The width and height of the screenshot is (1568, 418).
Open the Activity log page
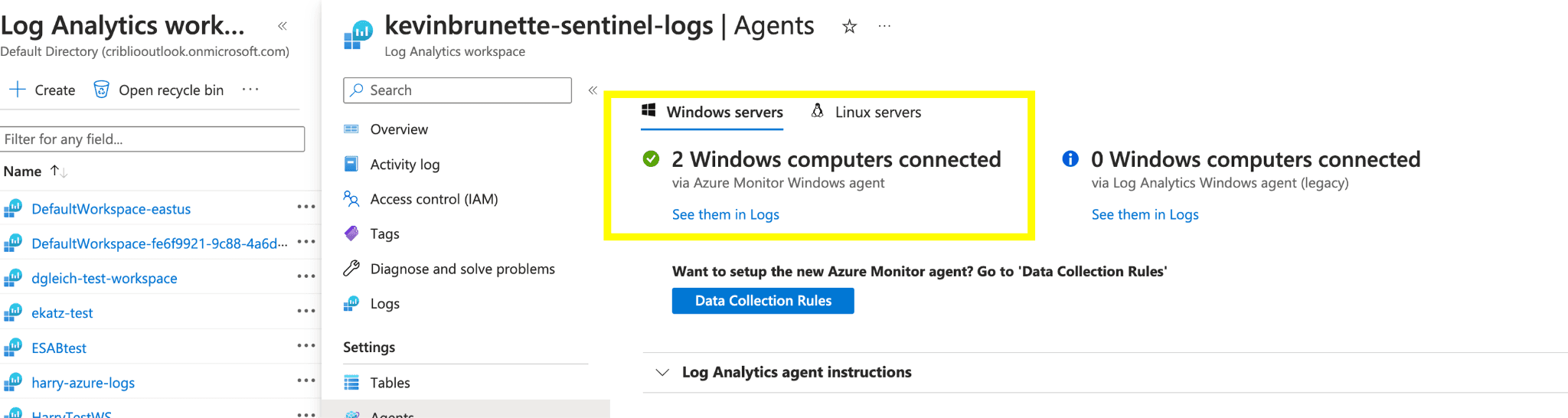coord(404,165)
